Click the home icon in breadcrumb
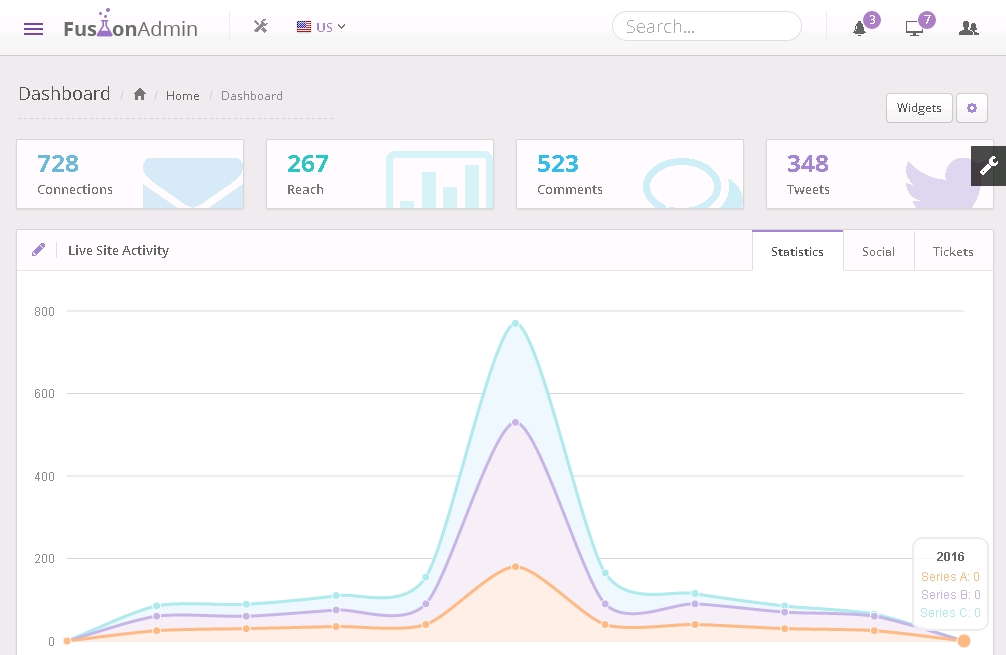This screenshot has width=1006, height=655. (x=140, y=95)
